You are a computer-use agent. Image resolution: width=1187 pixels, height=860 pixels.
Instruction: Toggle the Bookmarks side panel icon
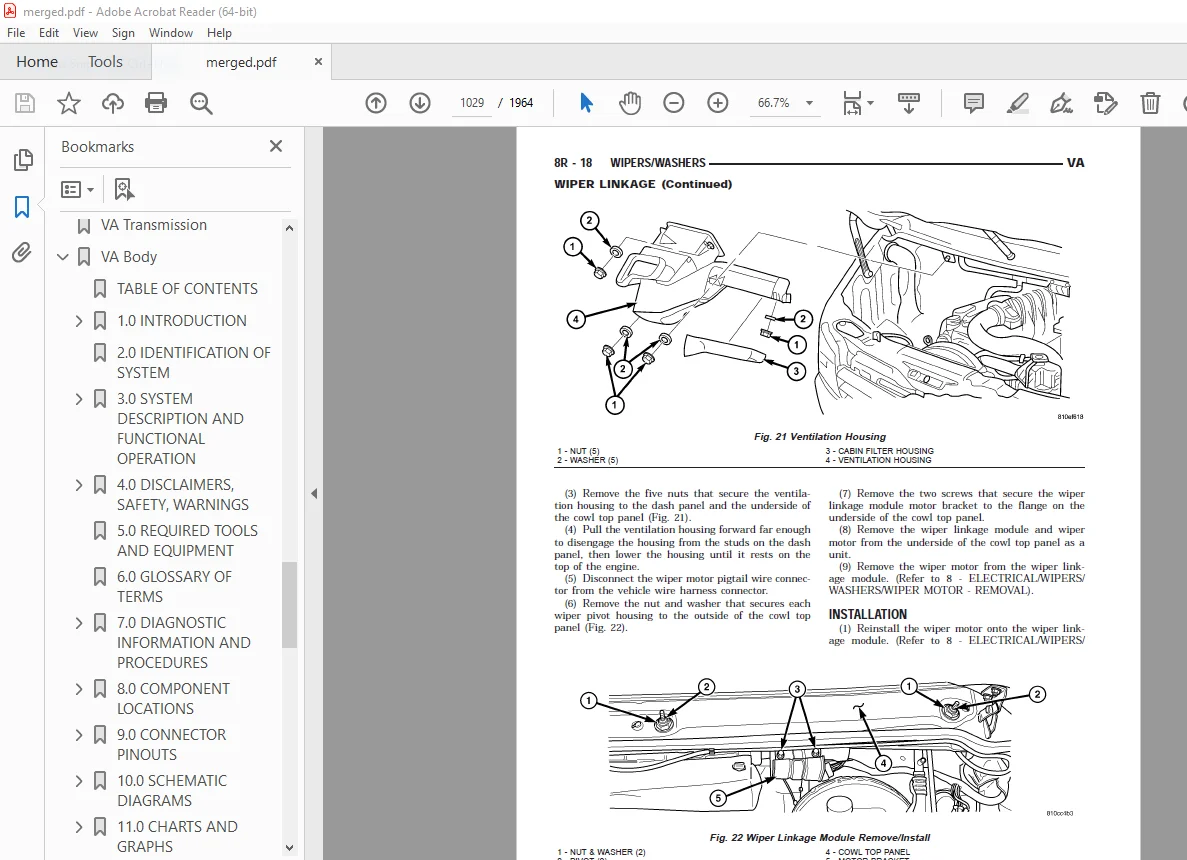point(22,207)
